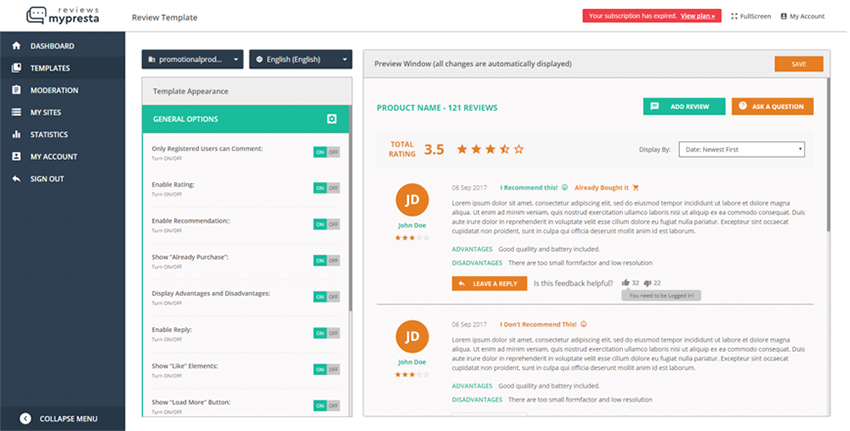Click the Ask a Question mark icon
The height and width of the screenshot is (431, 850).
(742, 106)
